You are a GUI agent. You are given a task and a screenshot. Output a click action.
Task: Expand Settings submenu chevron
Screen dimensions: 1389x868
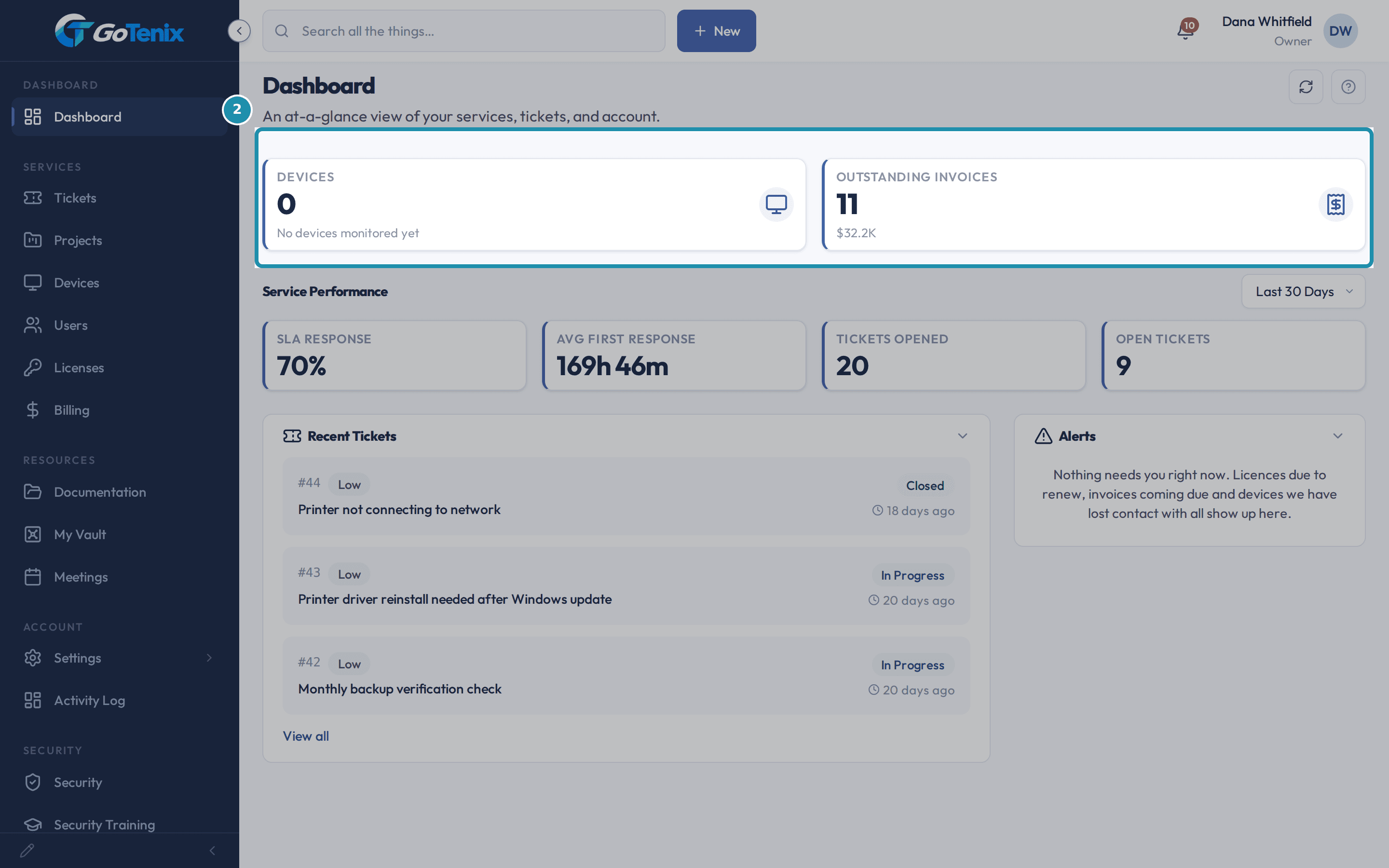click(x=209, y=658)
